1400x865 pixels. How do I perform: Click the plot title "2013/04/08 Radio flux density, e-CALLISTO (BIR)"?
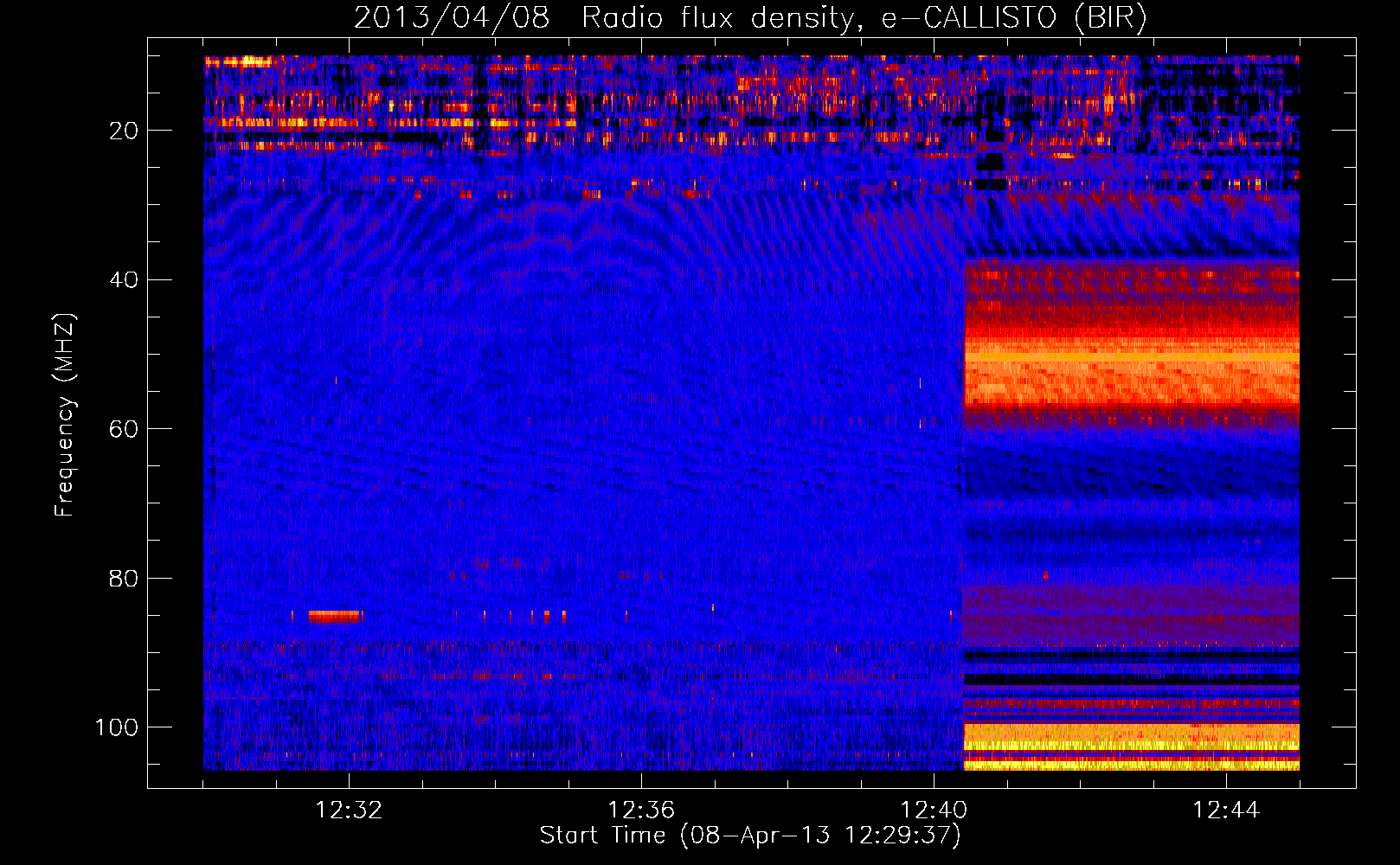coord(750,17)
